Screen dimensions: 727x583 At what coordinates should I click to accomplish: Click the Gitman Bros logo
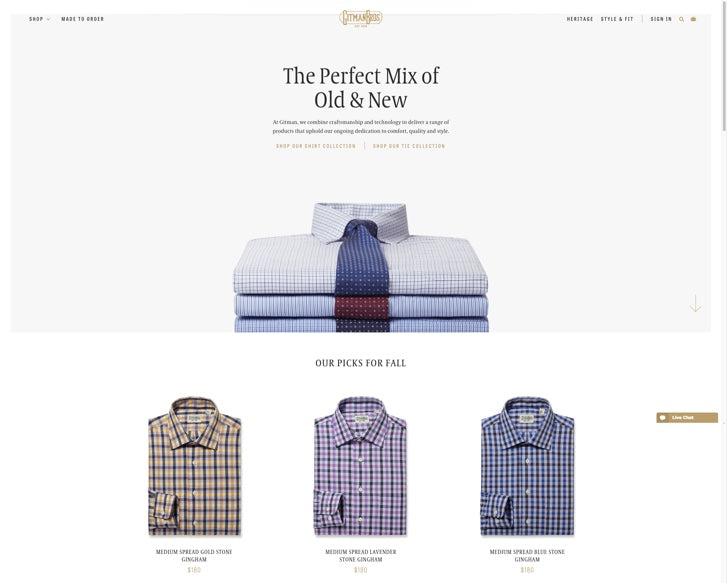pyautogui.click(x=361, y=19)
